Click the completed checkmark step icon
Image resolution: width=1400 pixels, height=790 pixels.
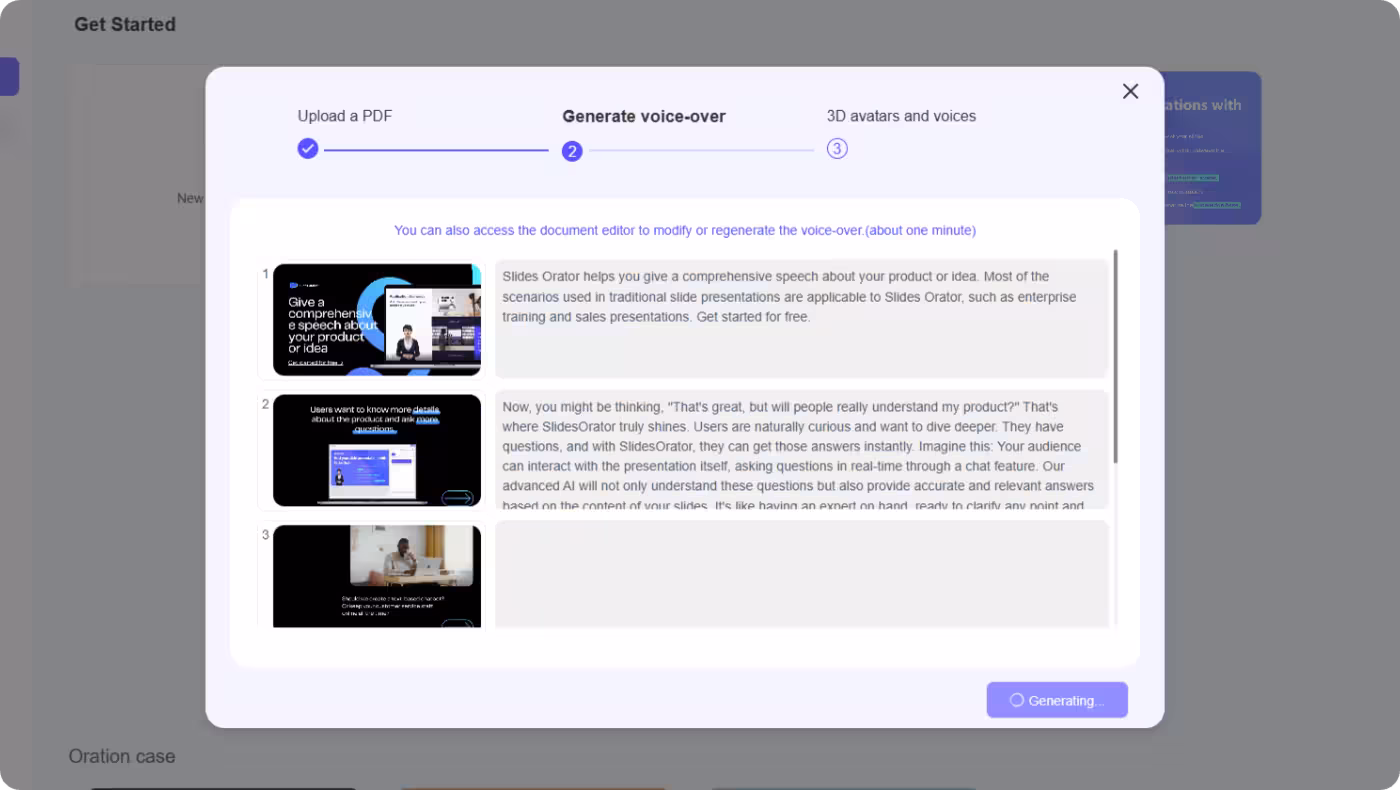tap(308, 148)
